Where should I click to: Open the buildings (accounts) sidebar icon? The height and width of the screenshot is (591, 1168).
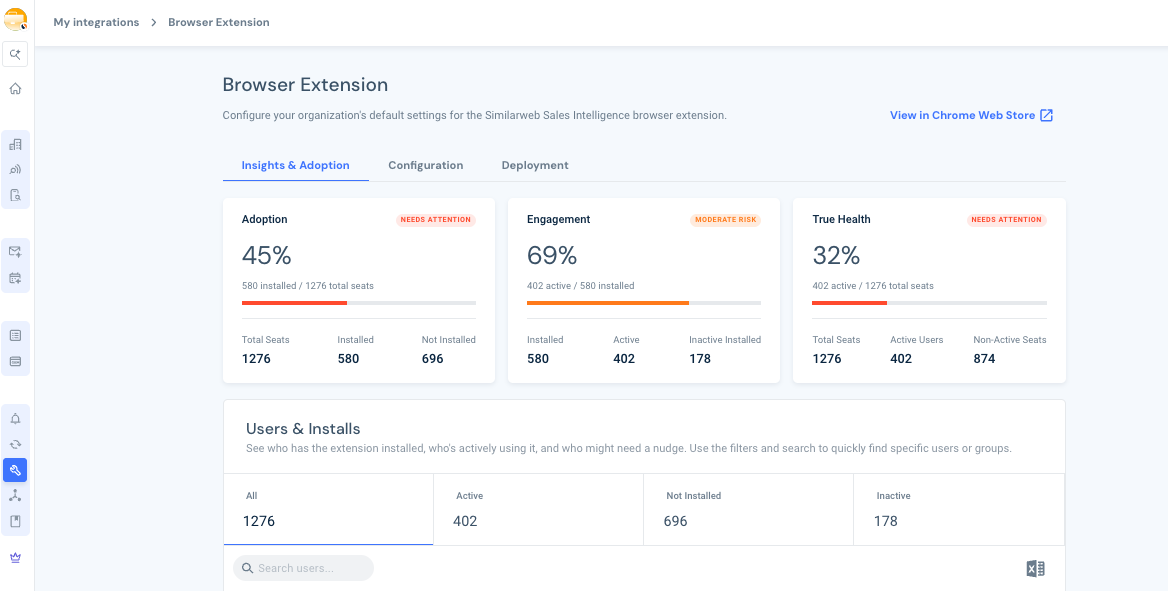(x=15, y=144)
